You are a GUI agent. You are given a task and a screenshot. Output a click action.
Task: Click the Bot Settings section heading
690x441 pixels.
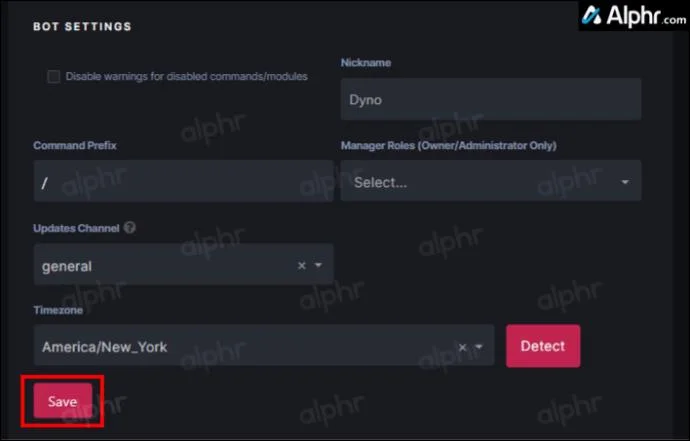click(82, 26)
